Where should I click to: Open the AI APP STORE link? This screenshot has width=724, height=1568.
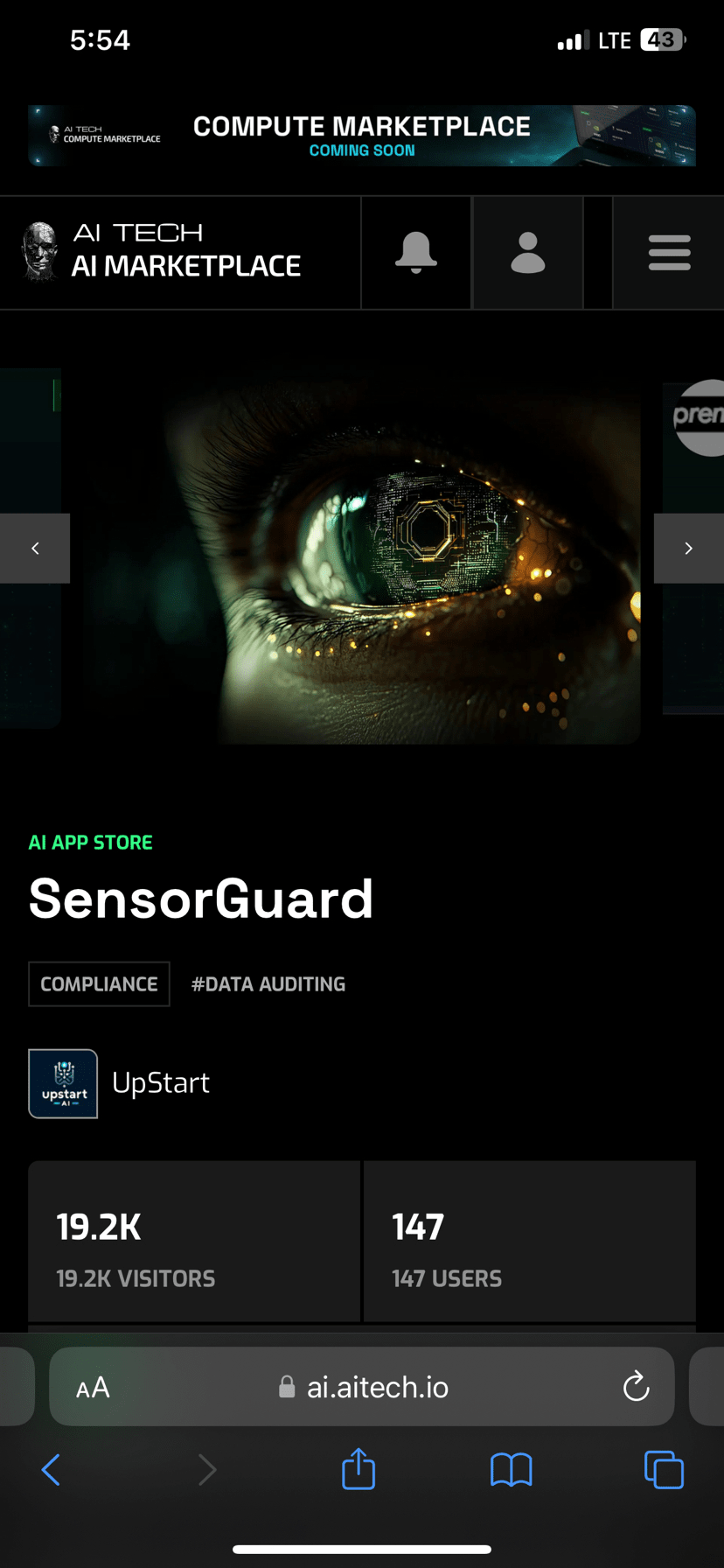pos(91,843)
